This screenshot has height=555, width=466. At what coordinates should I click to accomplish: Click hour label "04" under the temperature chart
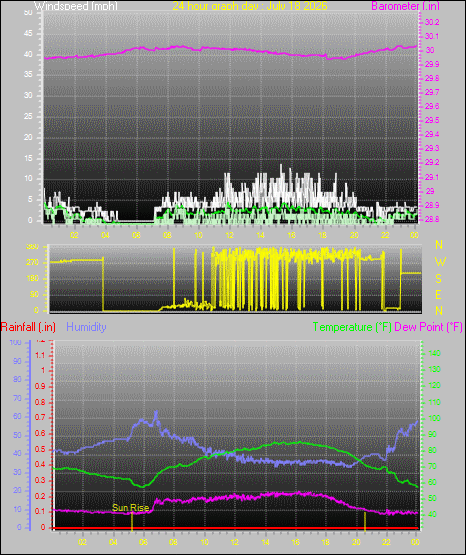coord(113,542)
